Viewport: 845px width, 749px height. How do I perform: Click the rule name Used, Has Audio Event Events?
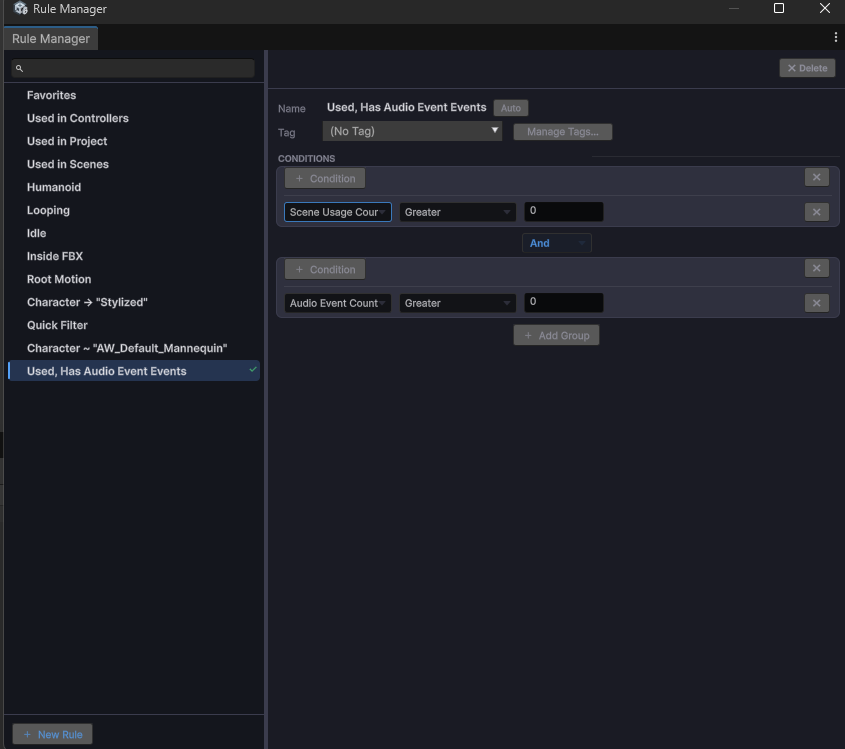[406, 107]
